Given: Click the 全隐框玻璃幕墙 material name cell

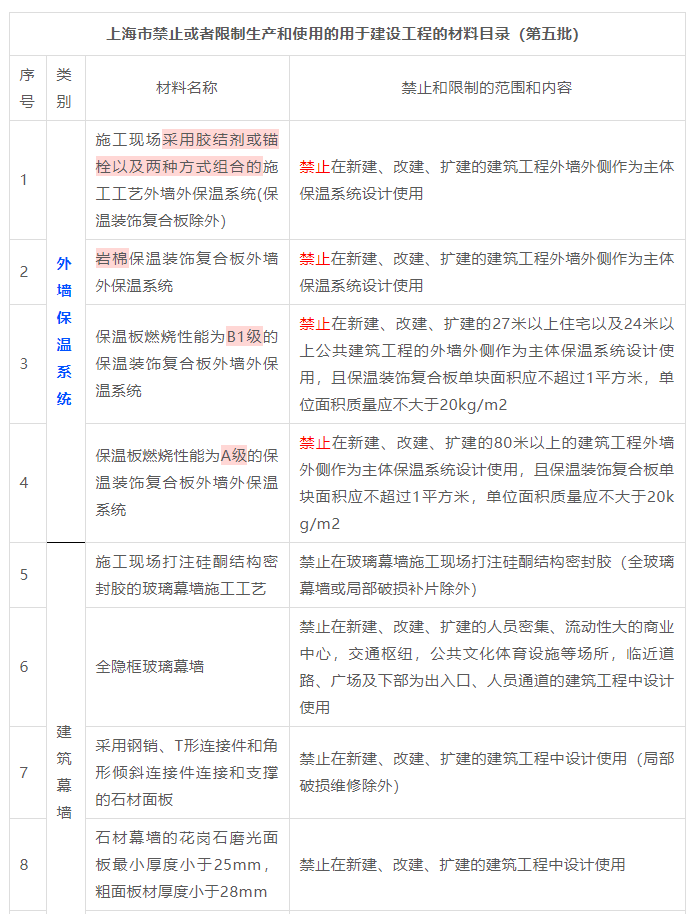Looking at the screenshot, I should (x=150, y=666).
